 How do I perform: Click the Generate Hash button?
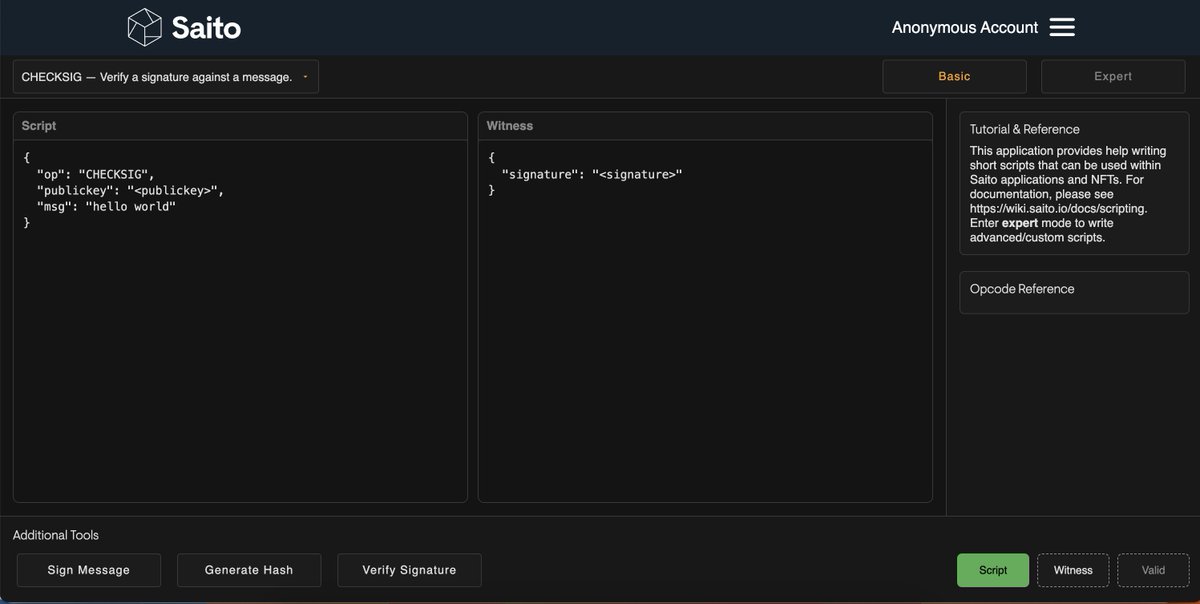coord(249,570)
